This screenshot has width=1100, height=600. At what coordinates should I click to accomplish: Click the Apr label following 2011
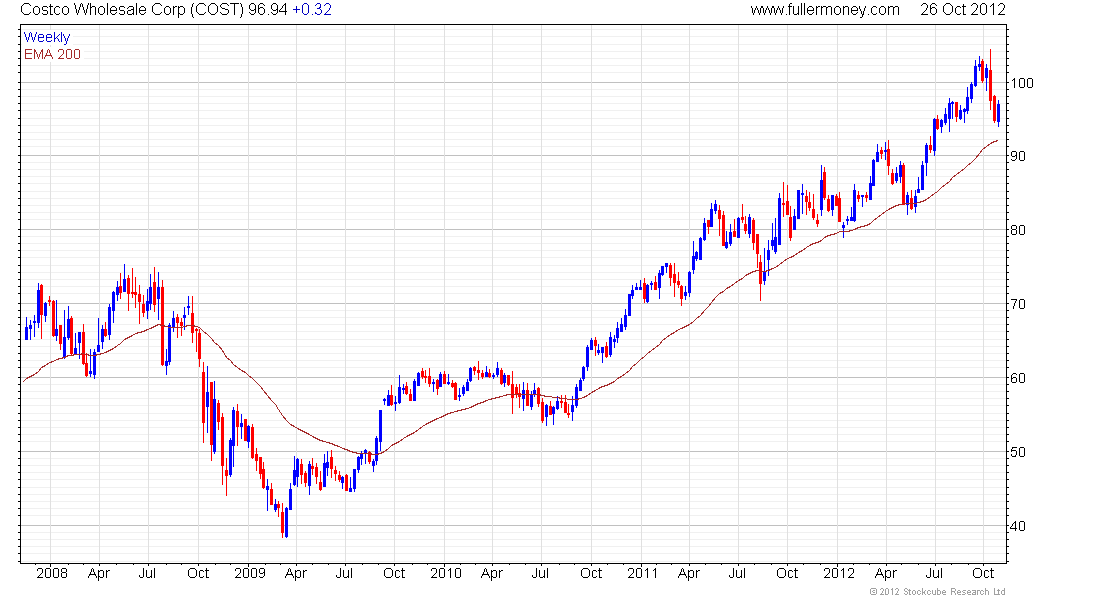pyautogui.click(x=689, y=573)
